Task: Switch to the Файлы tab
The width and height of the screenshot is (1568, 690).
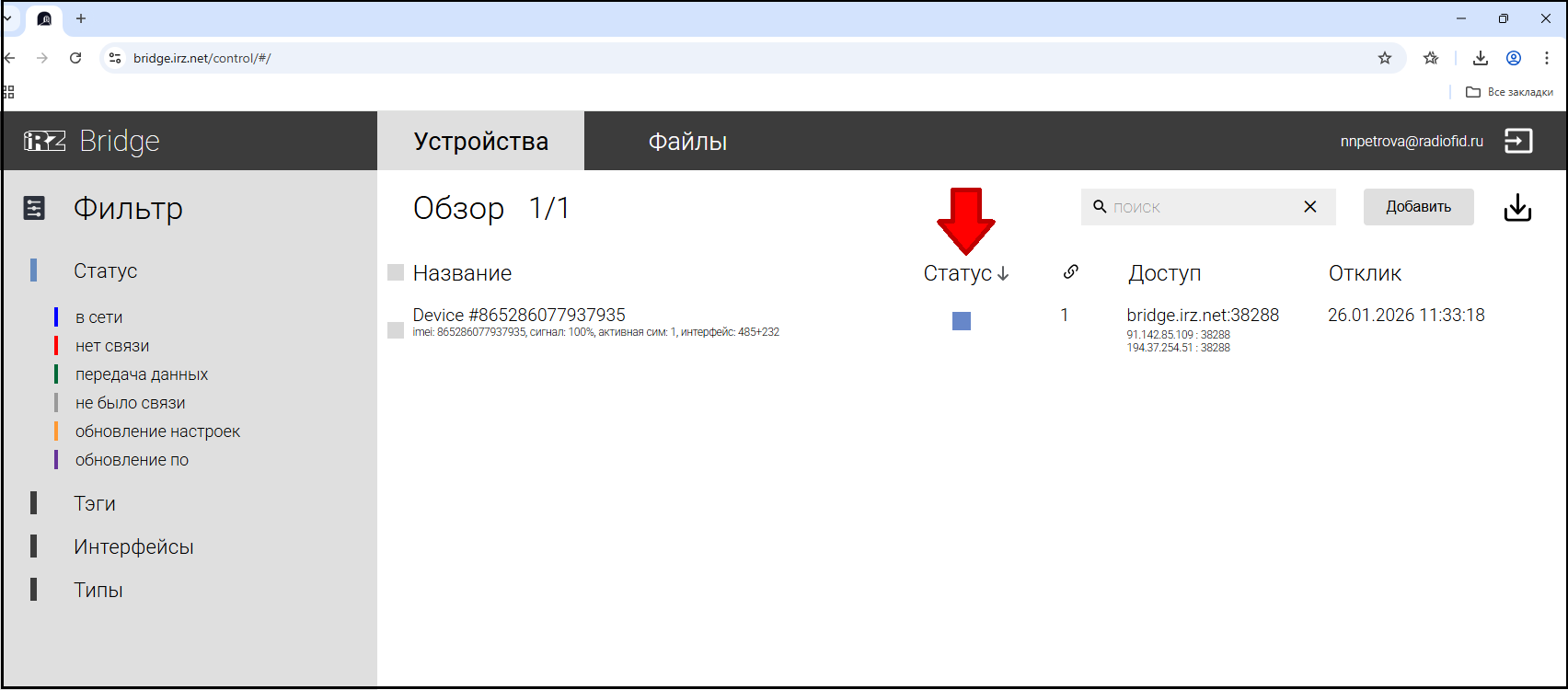Action: (687, 141)
